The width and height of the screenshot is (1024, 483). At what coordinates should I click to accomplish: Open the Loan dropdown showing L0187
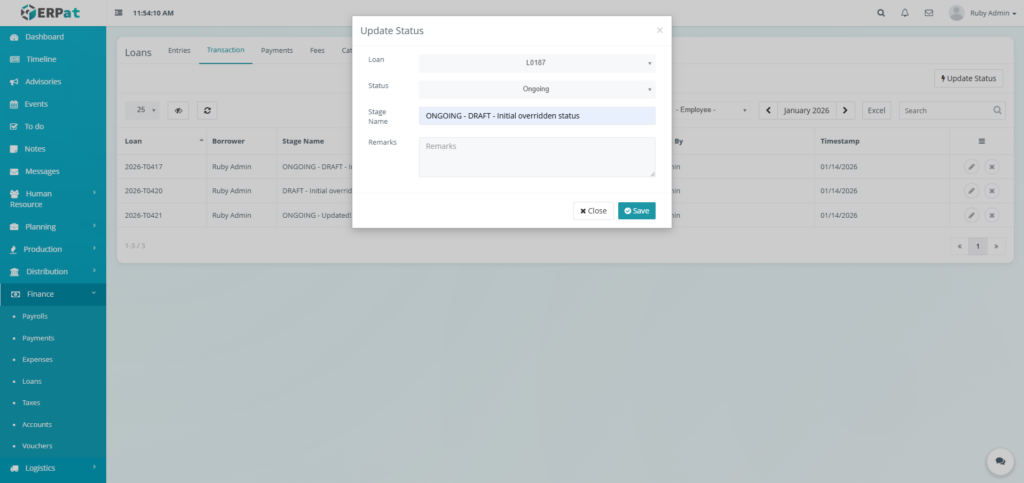[537, 63]
